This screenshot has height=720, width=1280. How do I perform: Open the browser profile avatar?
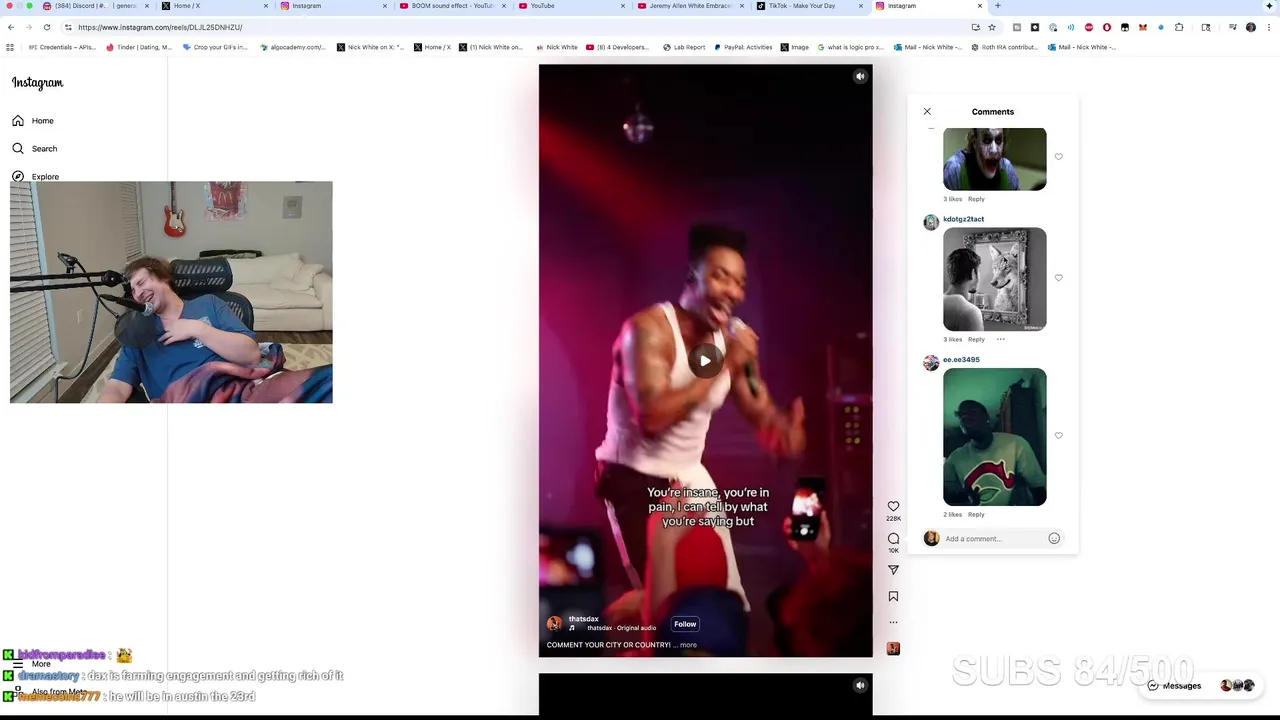pyautogui.click(x=1250, y=27)
